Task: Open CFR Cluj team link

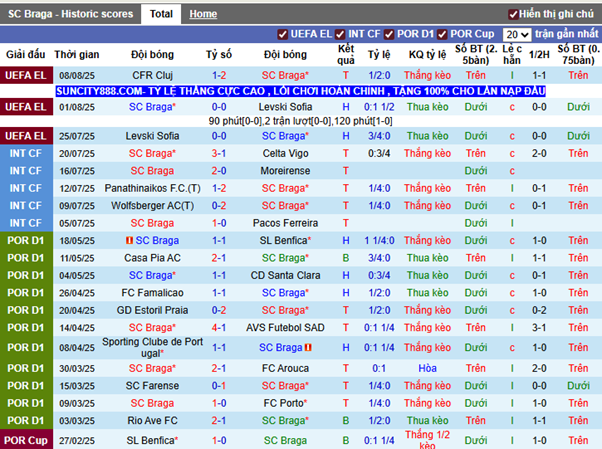Action: point(152,75)
